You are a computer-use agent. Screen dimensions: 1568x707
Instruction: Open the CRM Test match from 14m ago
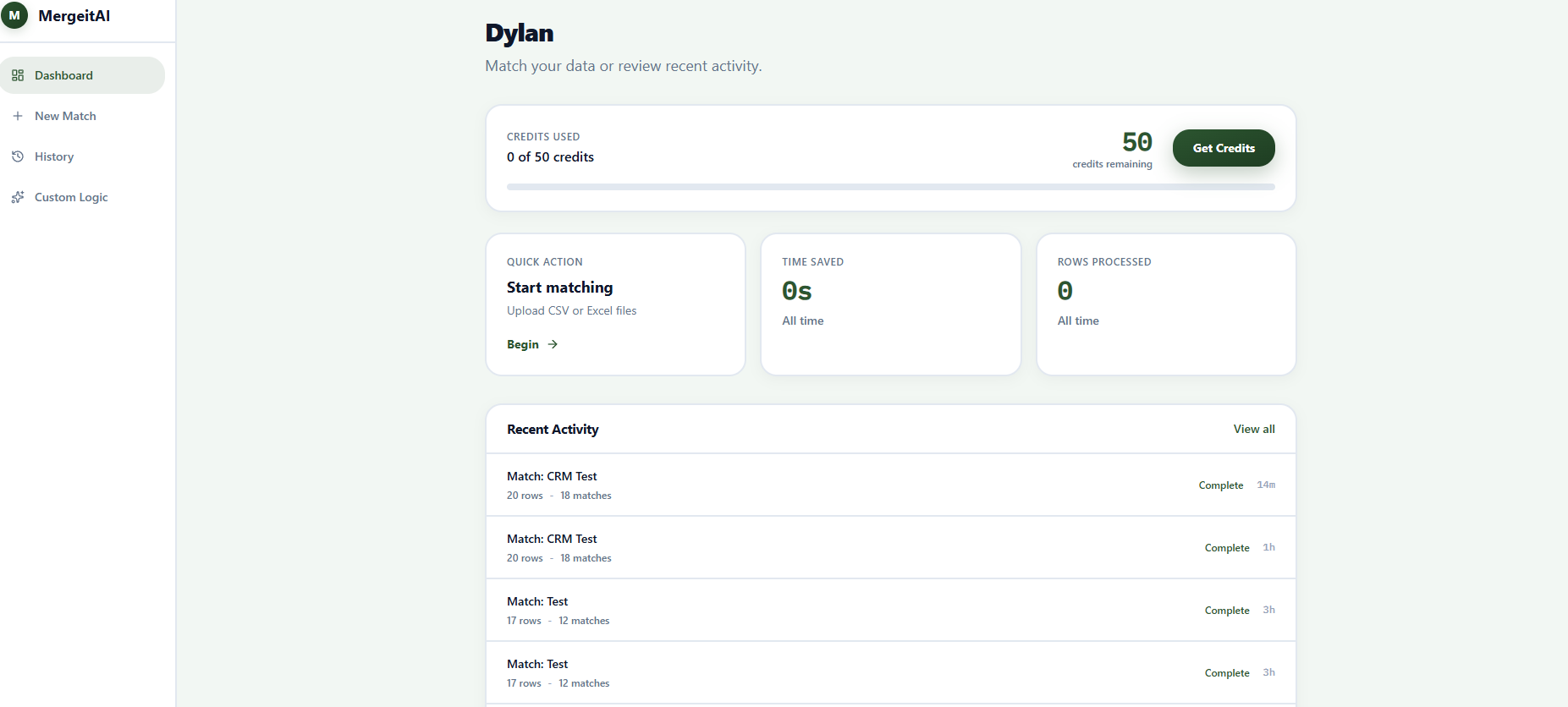click(891, 485)
